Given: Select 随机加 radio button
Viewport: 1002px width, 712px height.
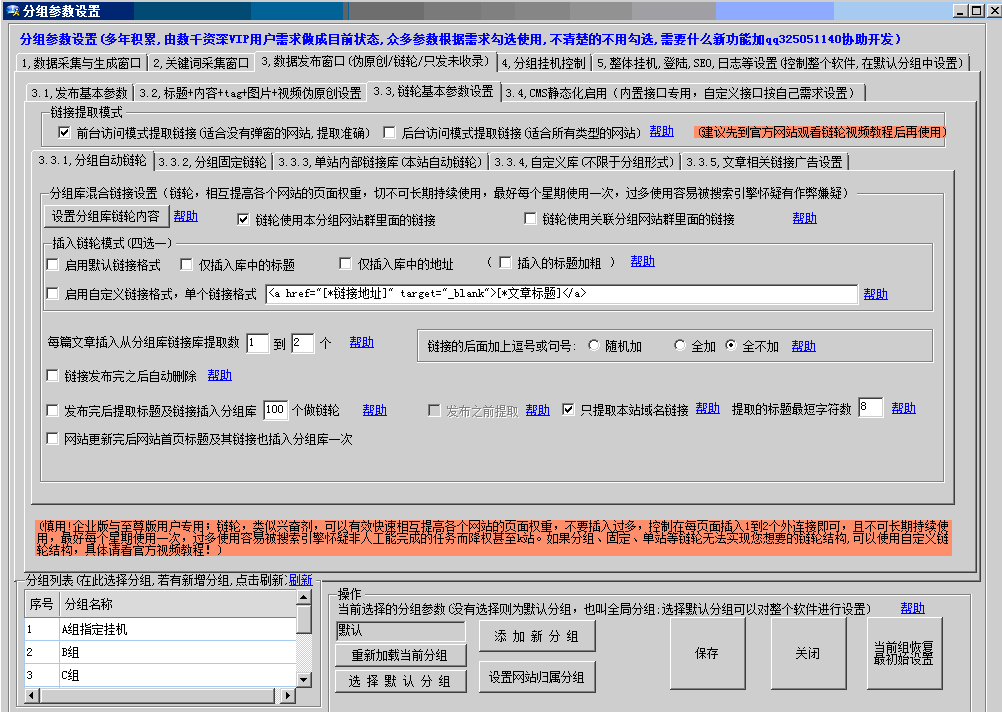Looking at the screenshot, I should pos(594,345).
